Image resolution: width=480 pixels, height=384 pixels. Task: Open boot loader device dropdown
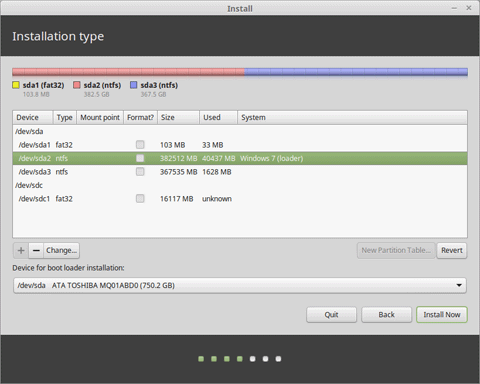(240, 285)
